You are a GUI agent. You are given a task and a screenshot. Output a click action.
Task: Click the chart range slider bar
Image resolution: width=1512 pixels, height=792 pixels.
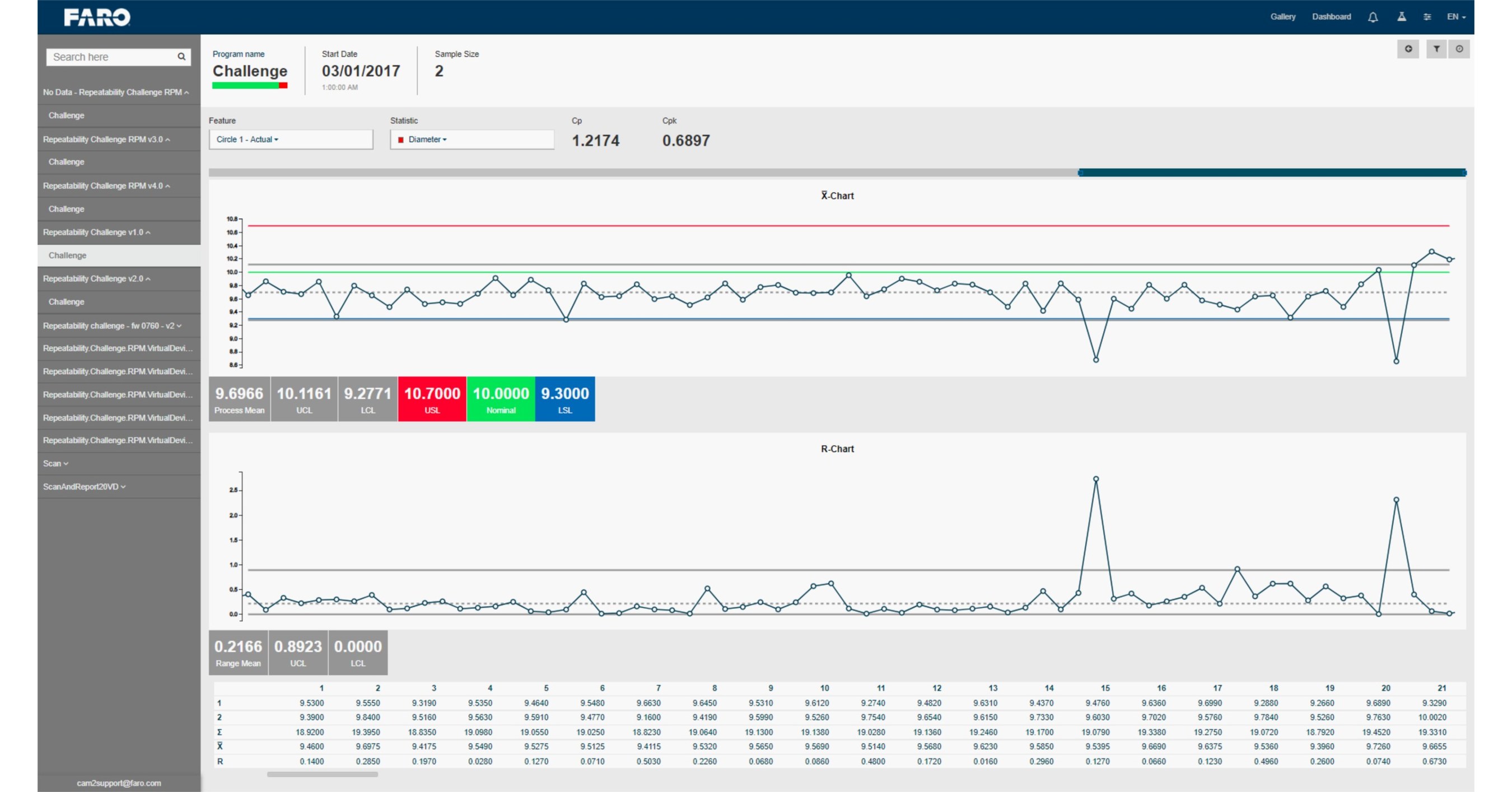pos(1271,173)
